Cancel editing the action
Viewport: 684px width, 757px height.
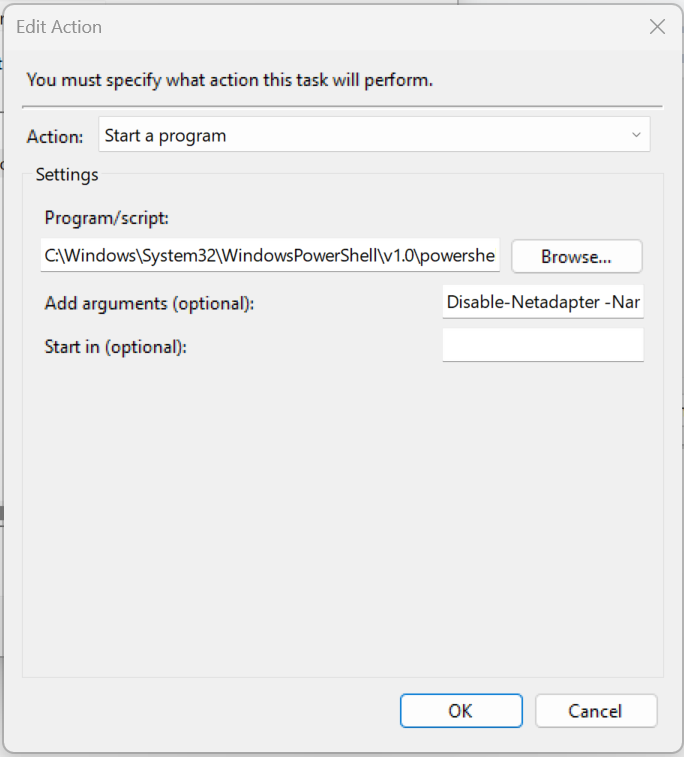pyautogui.click(x=596, y=711)
